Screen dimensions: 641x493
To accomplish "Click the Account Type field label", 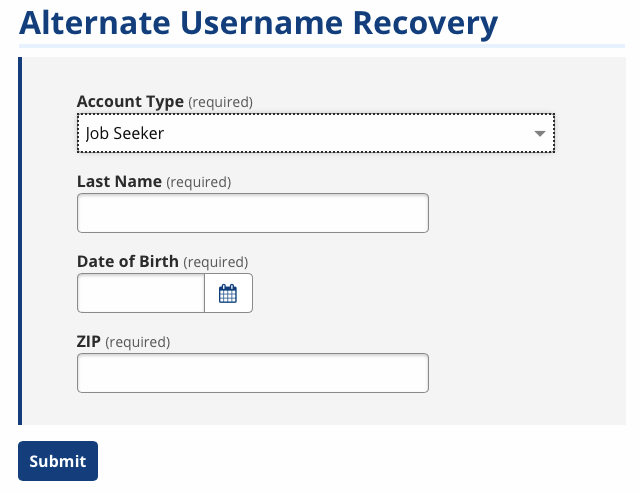I will coord(130,101).
